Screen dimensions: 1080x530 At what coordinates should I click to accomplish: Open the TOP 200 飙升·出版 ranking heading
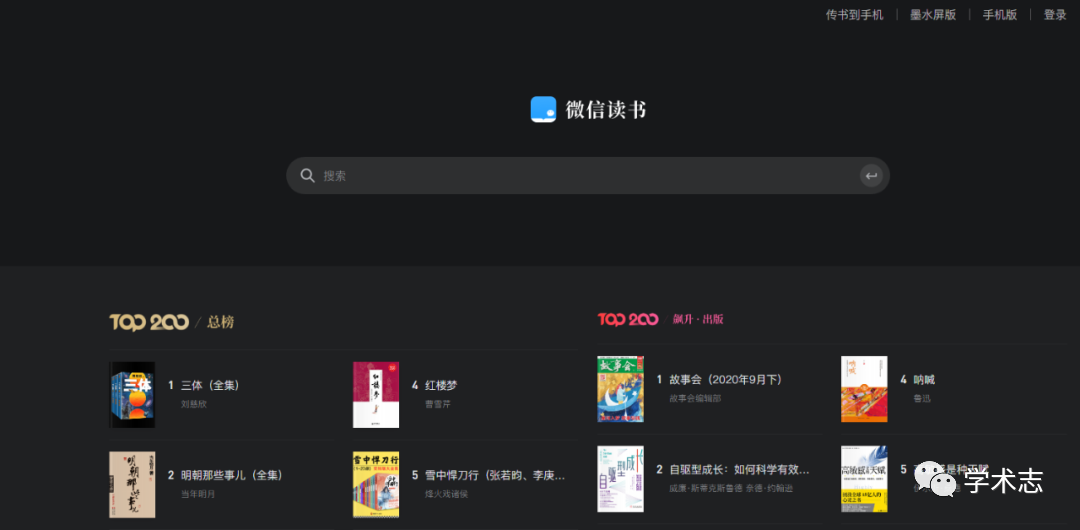pyautogui.click(x=661, y=319)
